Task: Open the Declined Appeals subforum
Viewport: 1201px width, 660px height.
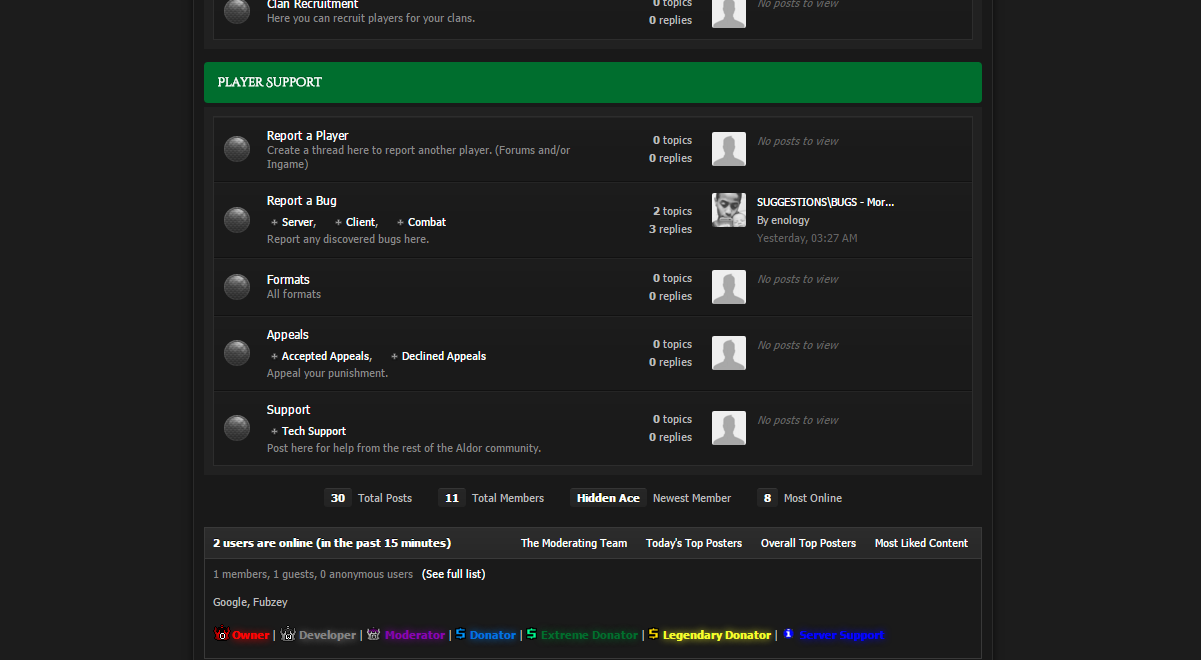Action: [444, 356]
